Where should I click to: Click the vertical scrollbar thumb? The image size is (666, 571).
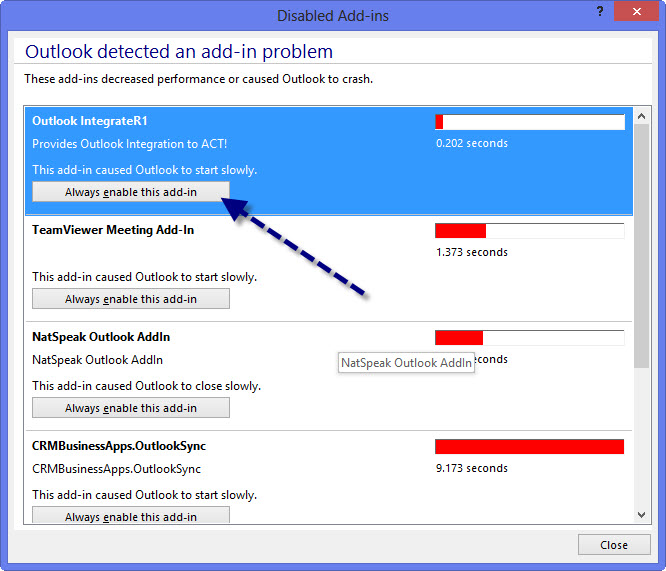641,246
